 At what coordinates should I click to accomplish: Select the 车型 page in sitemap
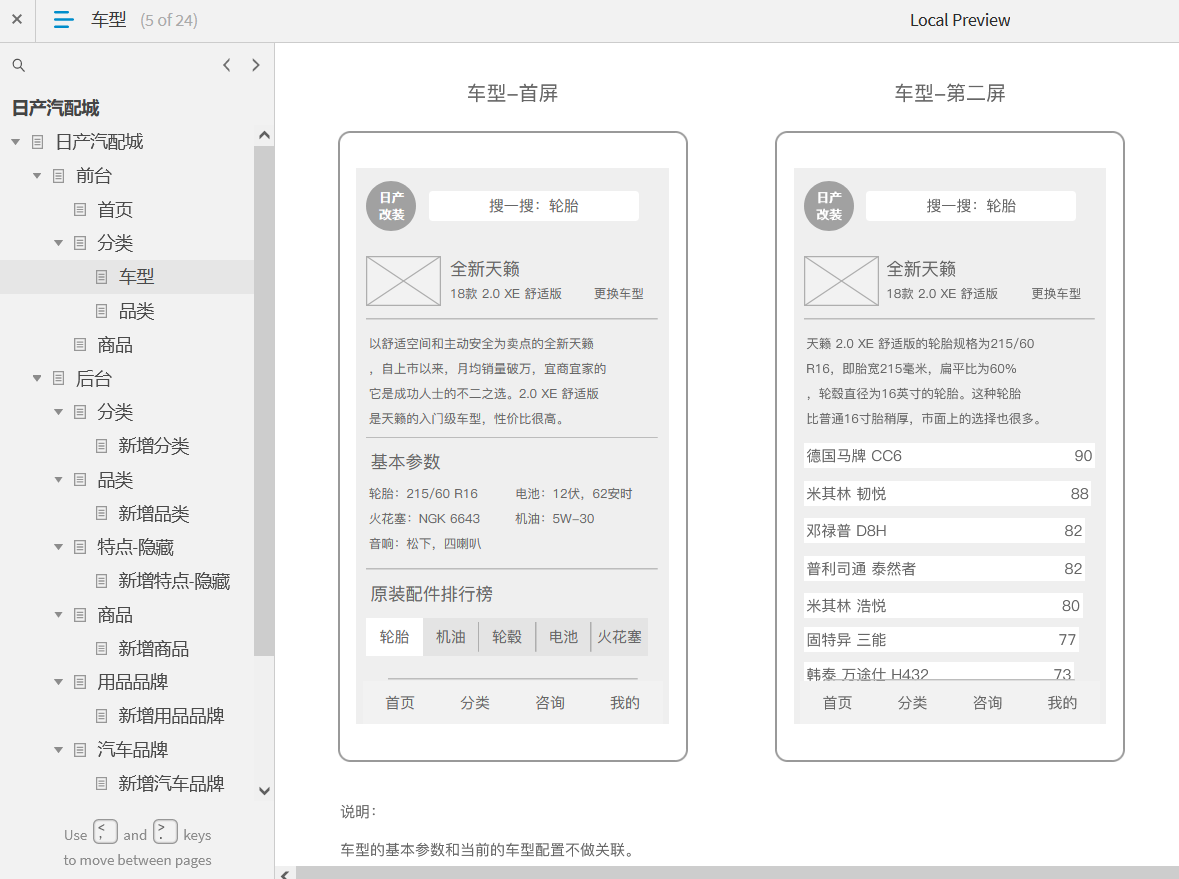pyautogui.click(x=136, y=277)
